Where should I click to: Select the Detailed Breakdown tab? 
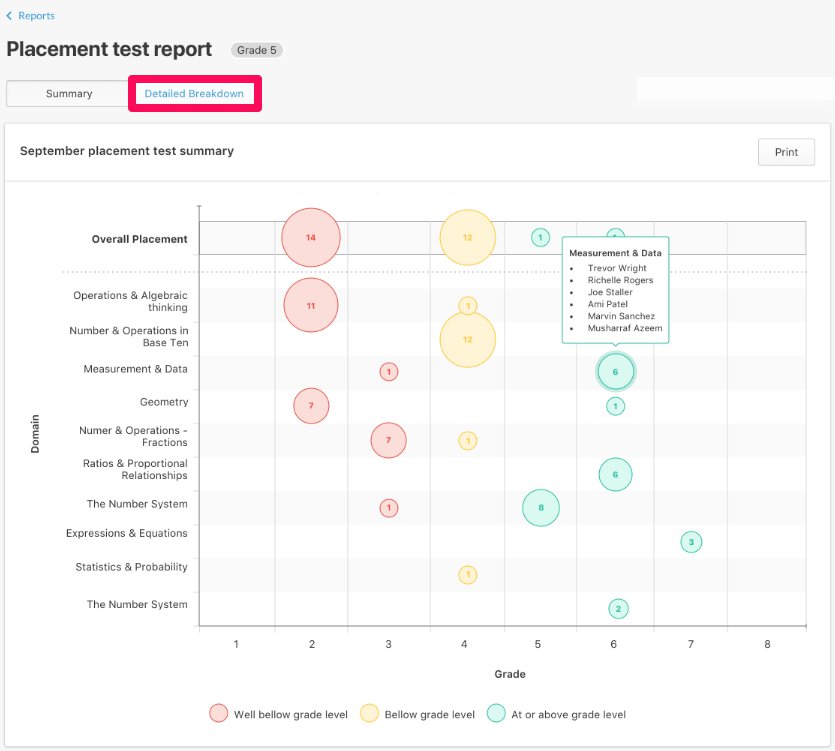coord(194,94)
